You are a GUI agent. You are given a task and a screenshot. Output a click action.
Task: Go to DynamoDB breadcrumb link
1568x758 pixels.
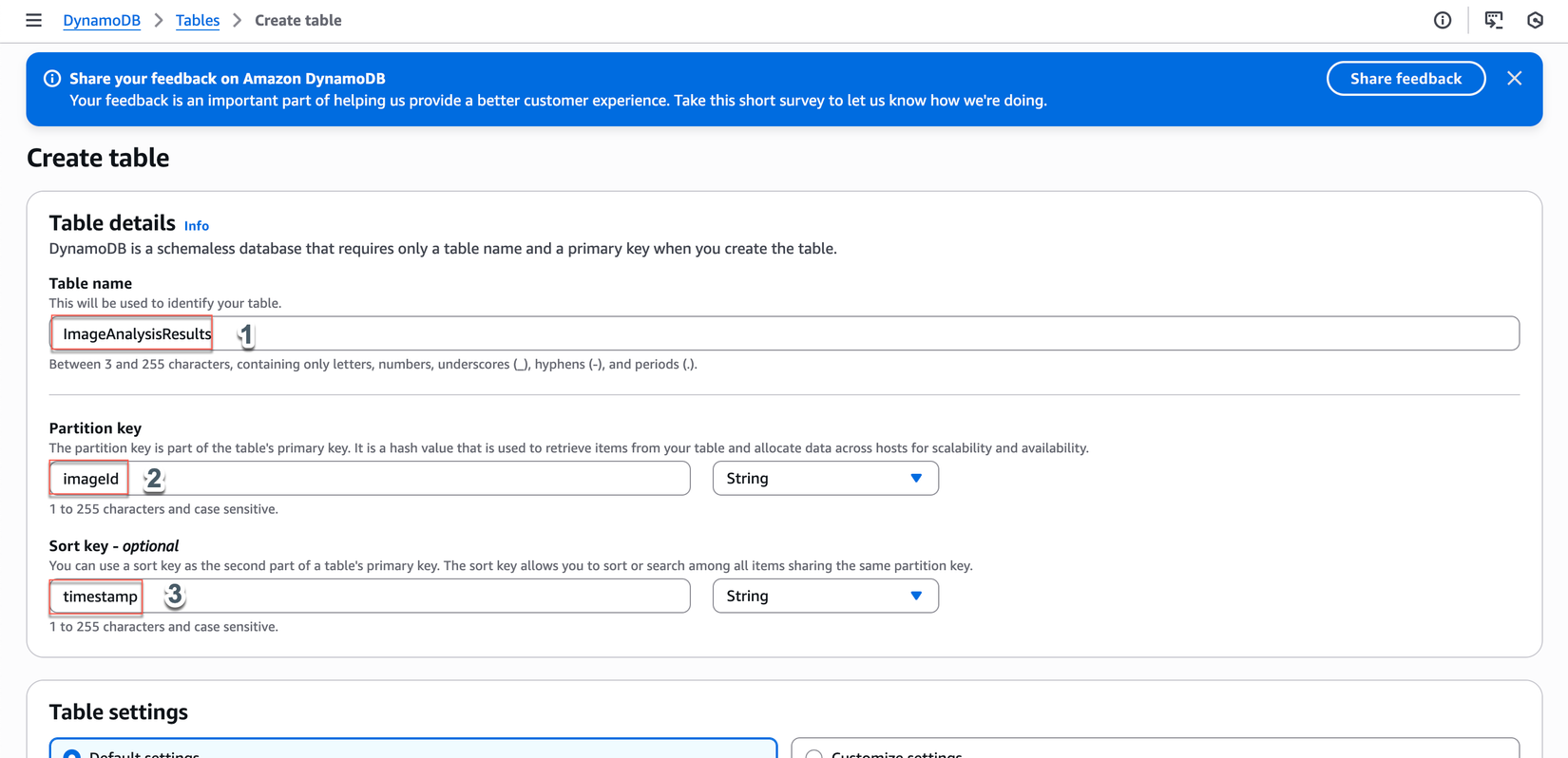click(x=102, y=20)
